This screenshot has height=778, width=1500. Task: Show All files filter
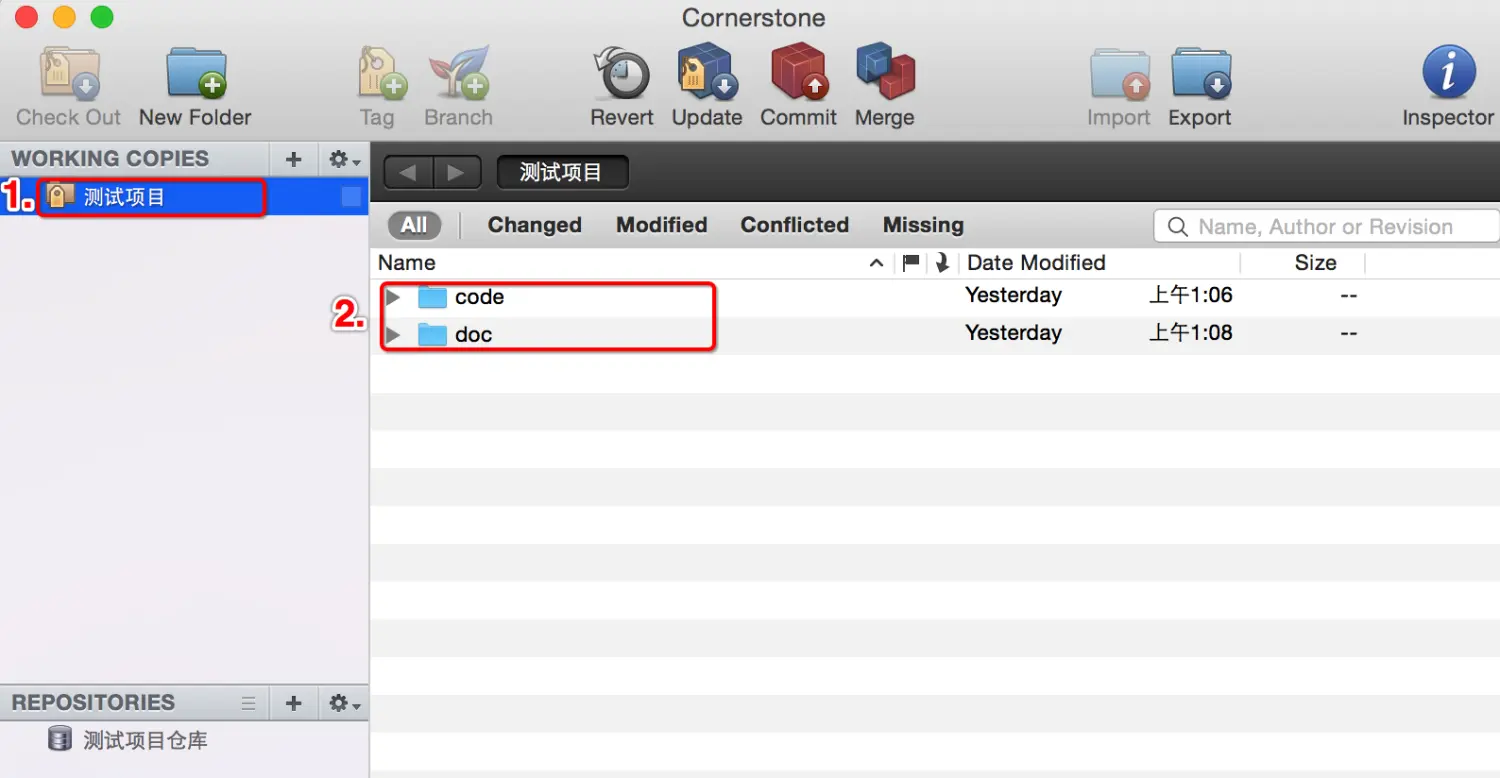[x=414, y=225]
